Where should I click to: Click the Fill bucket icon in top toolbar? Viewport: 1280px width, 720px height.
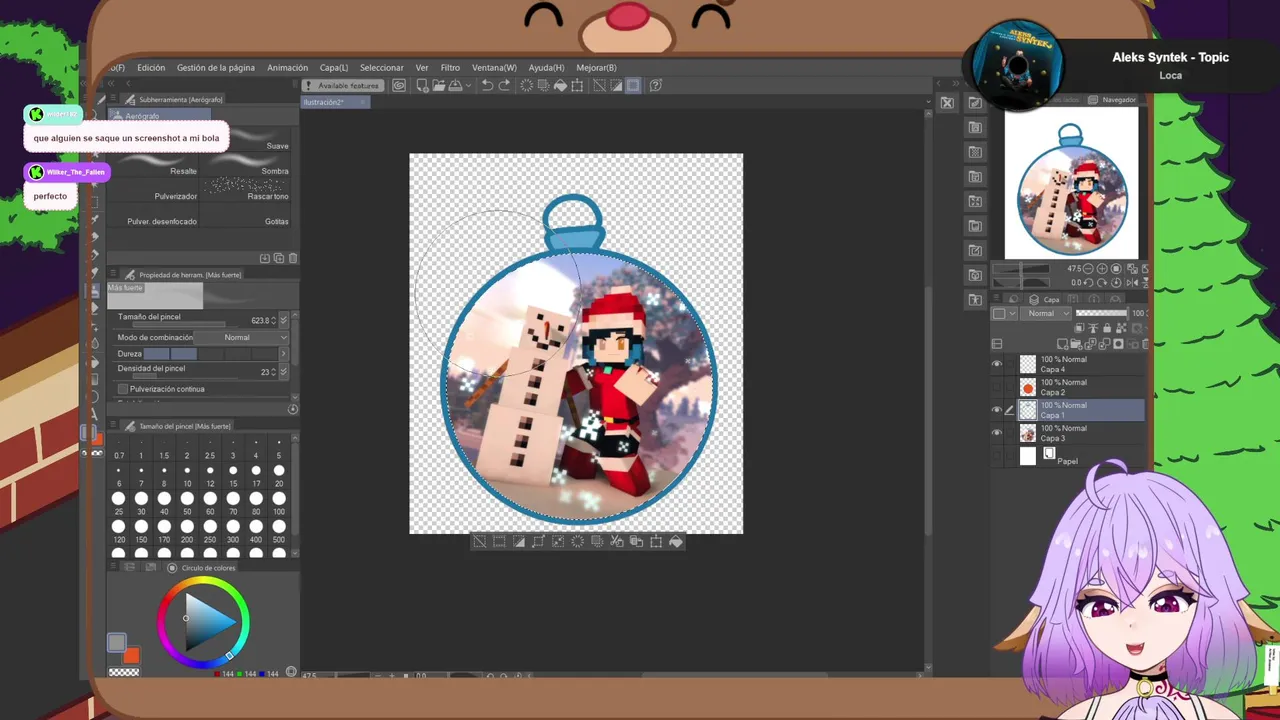pyautogui.click(x=560, y=85)
